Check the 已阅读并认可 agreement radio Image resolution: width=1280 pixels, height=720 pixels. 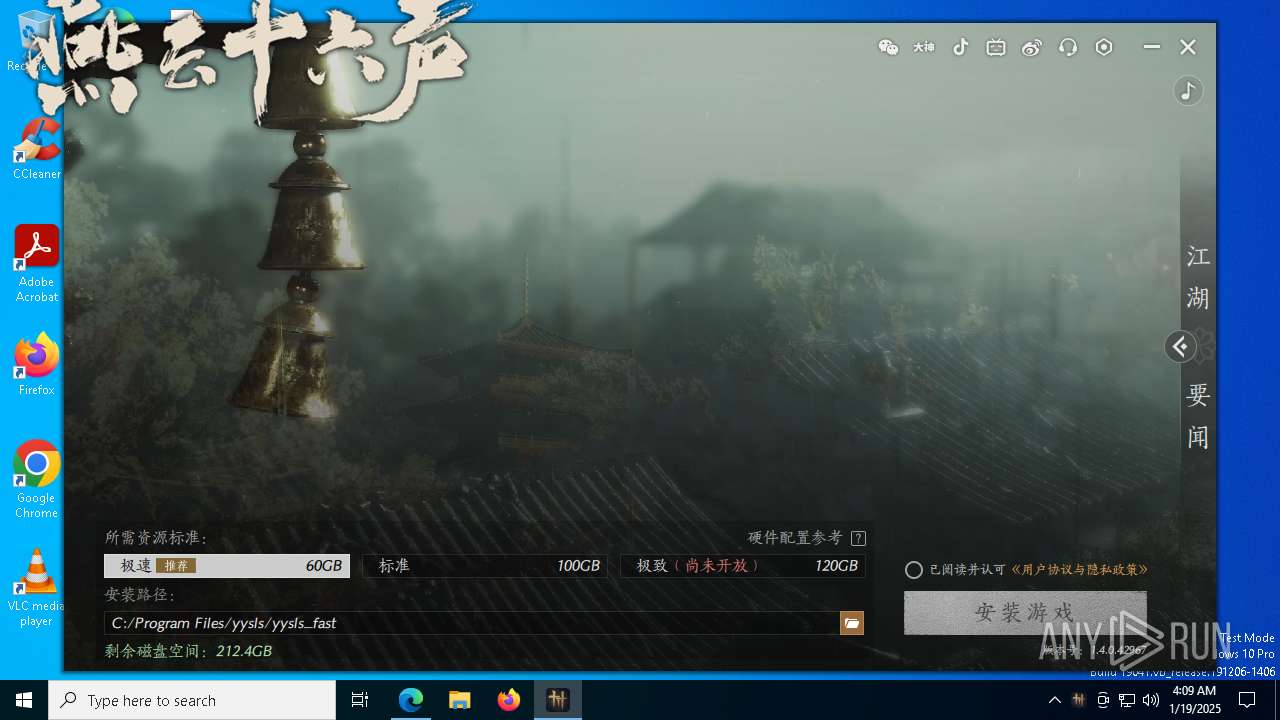tap(914, 570)
